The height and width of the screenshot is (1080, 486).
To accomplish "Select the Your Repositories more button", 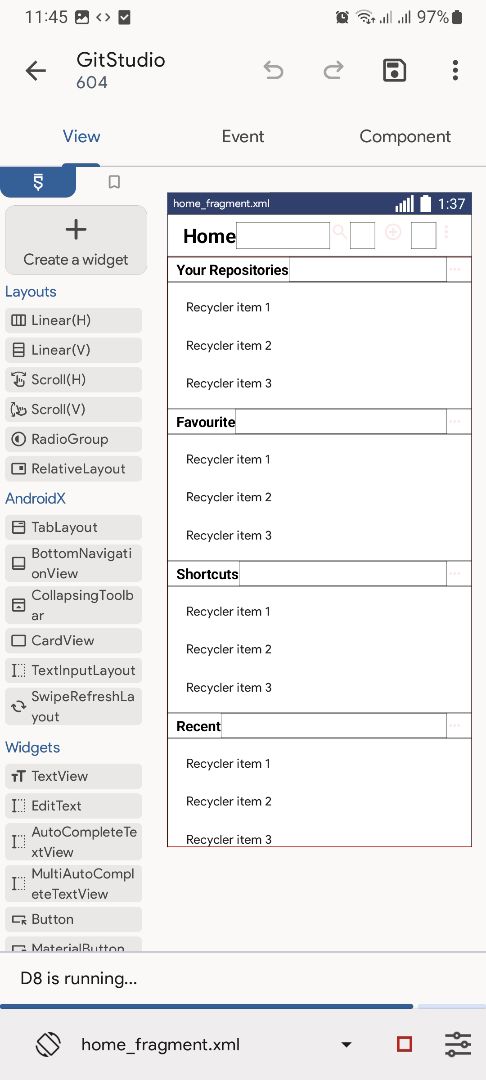I will (x=455, y=270).
